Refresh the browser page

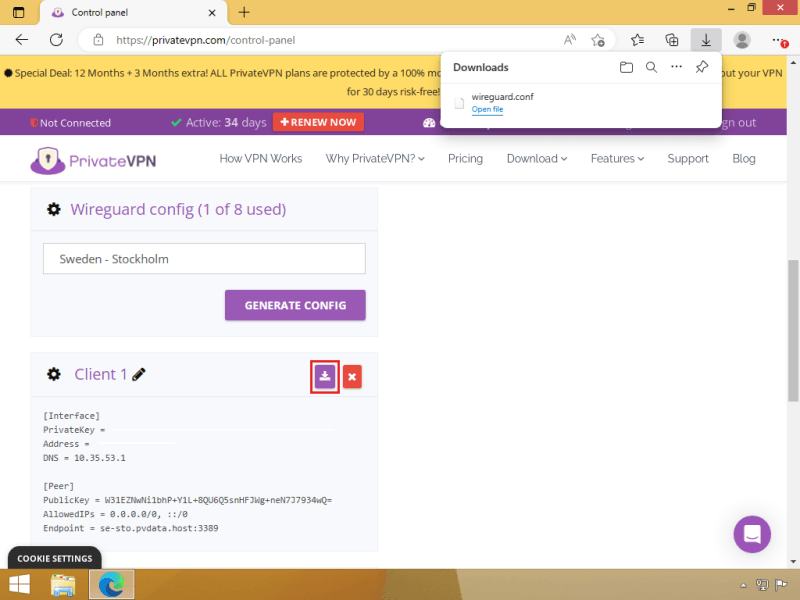tap(57, 40)
